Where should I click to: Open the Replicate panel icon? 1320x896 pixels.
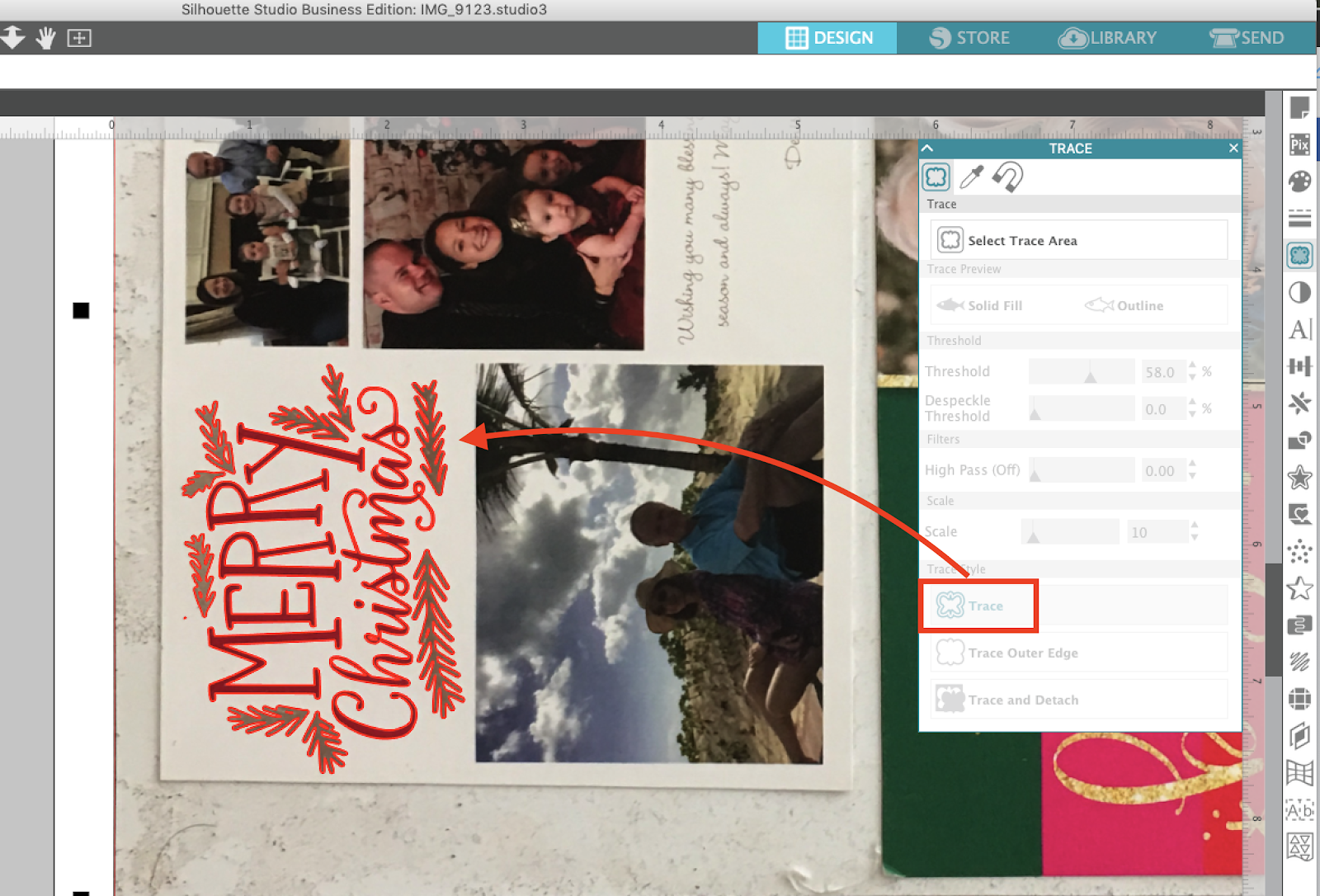click(1299, 403)
